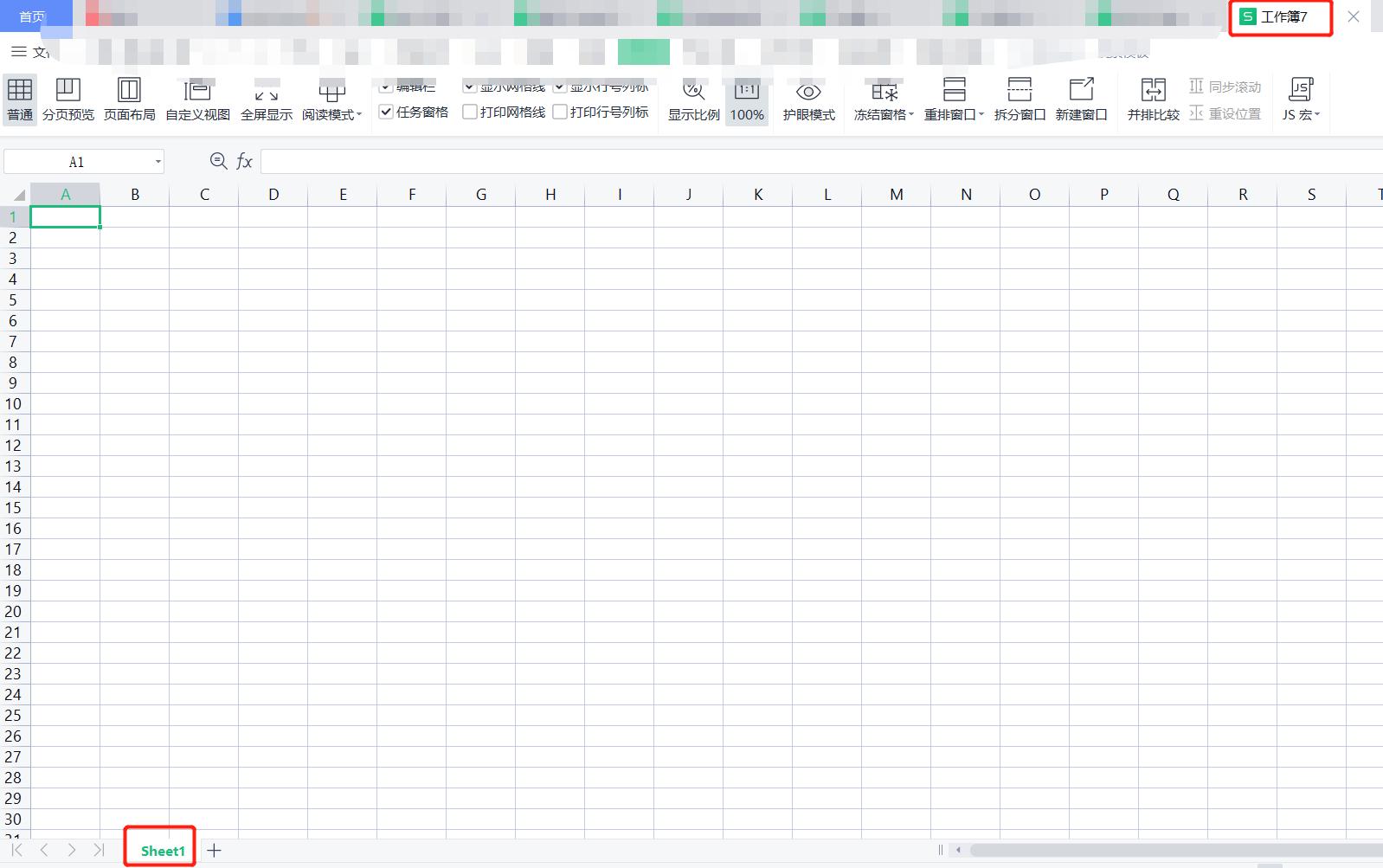The height and width of the screenshot is (868, 1383).
Task: Open Page Break Preview (分页预览)
Action: pyautogui.click(x=68, y=100)
